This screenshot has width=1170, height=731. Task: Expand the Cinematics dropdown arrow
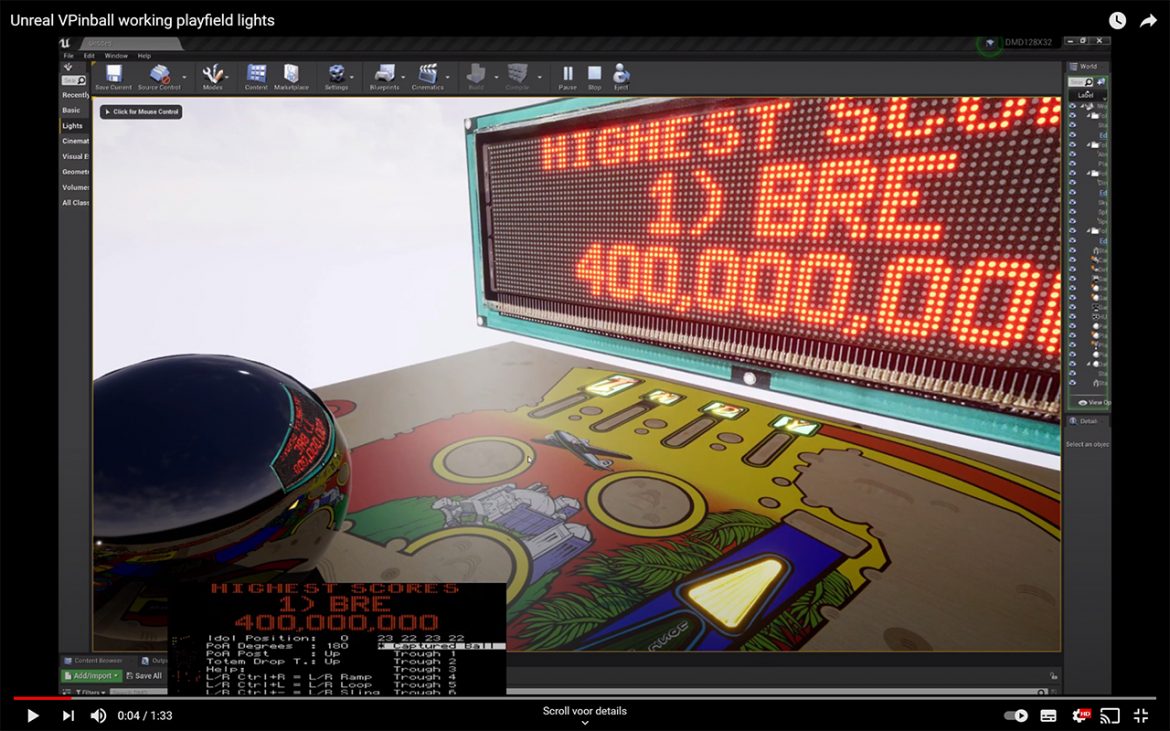tap(448, 76)
